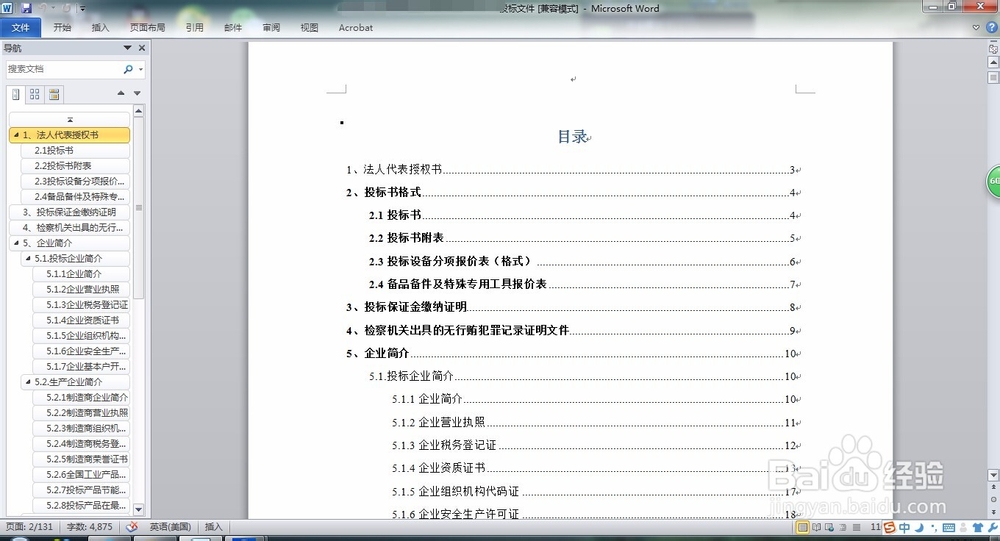The image size is (1000, 541).
Task: Toggle Sogou Chinese/English mode '中' icon
Action: (x=904, y=528)
